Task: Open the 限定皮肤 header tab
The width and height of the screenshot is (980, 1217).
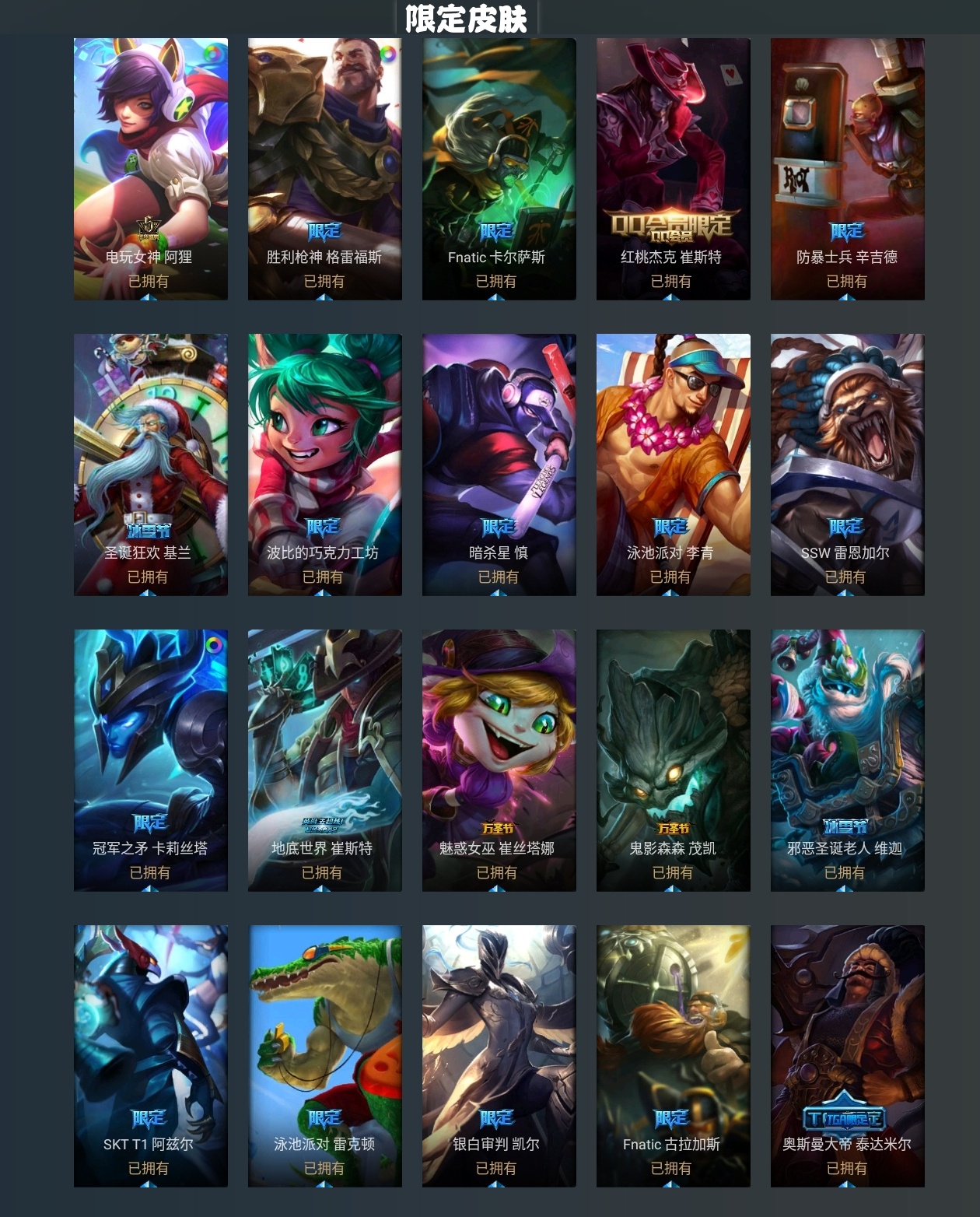Action: 466,18
